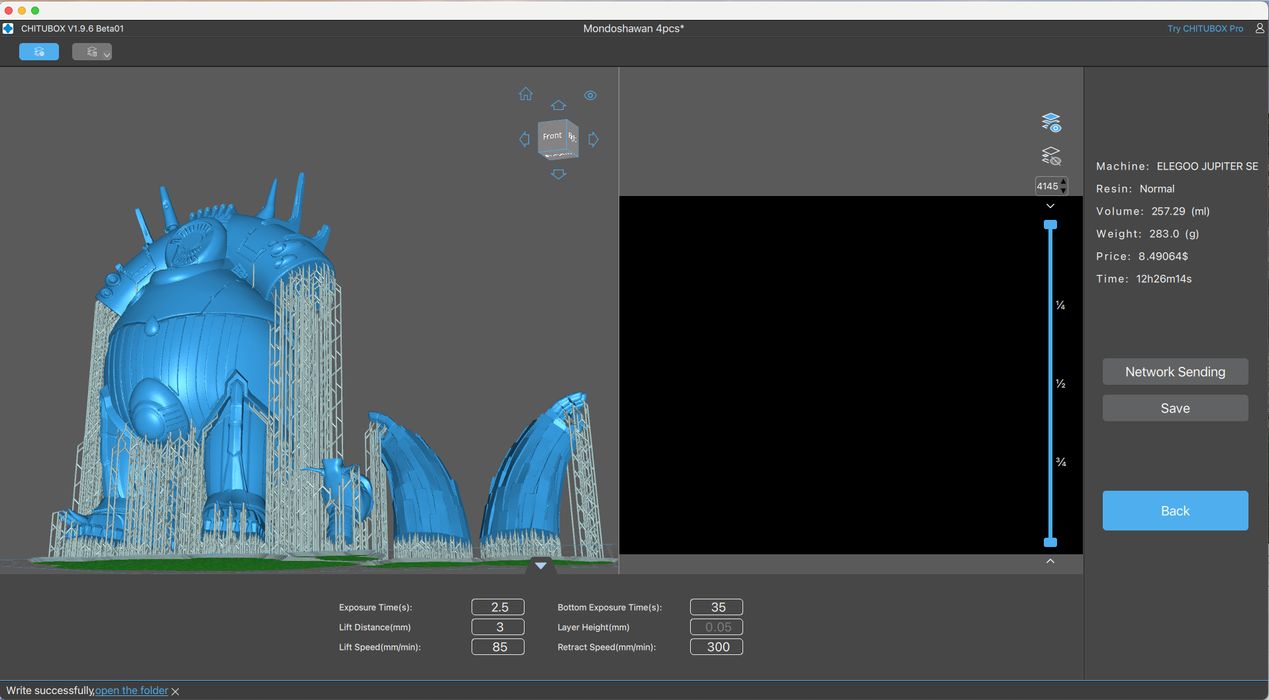This screenshot has height=700, width=1269.
Task: Open the gray toolbar dropdown button
Action: [x=92, y=52]
